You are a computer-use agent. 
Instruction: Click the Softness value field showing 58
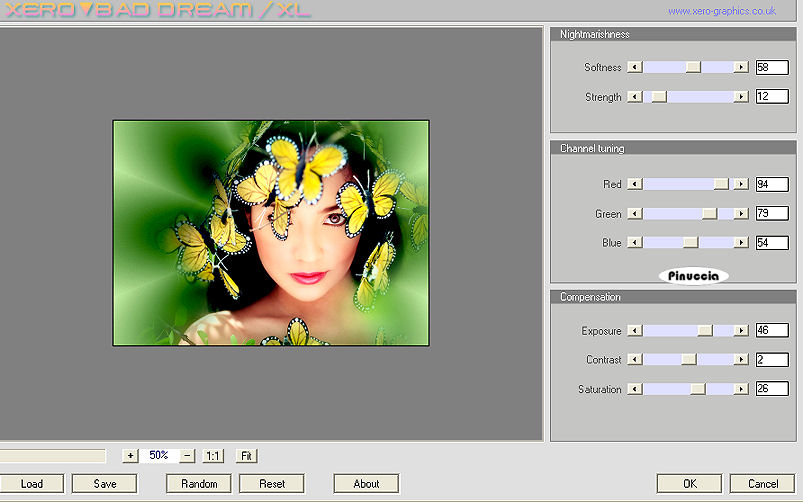pyautogui.click(x=772, y=67)
